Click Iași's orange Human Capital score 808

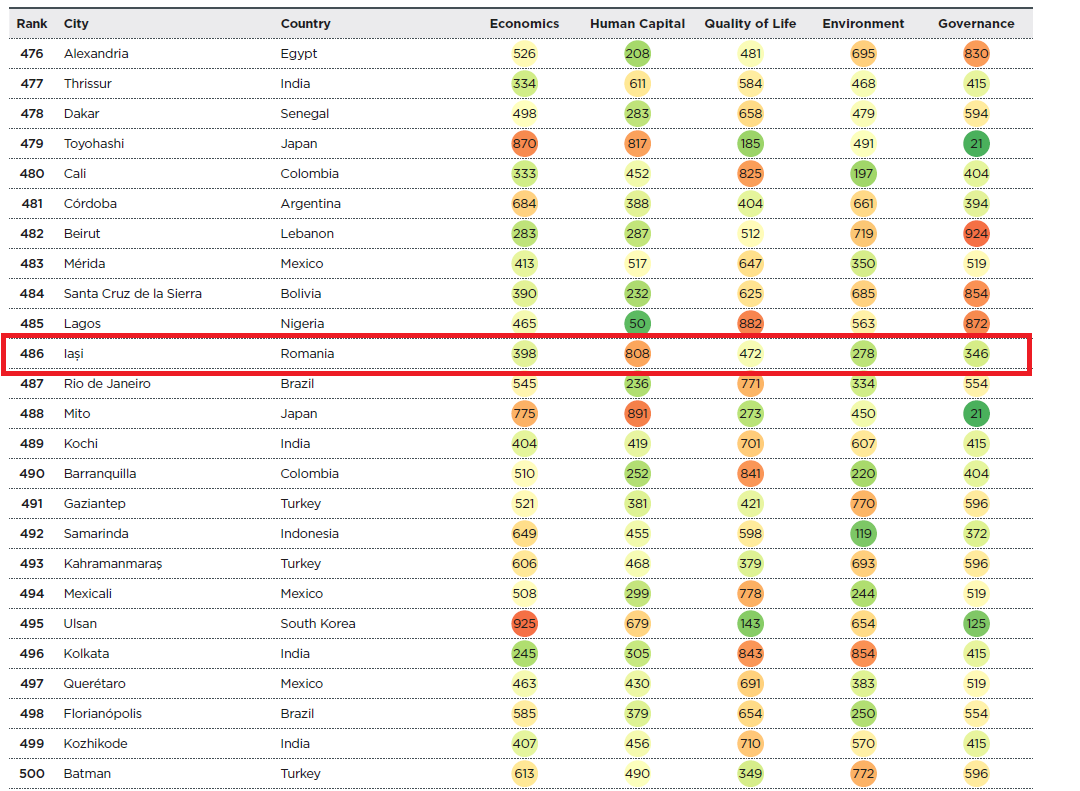pyautogui.click(x=637, y=353)
